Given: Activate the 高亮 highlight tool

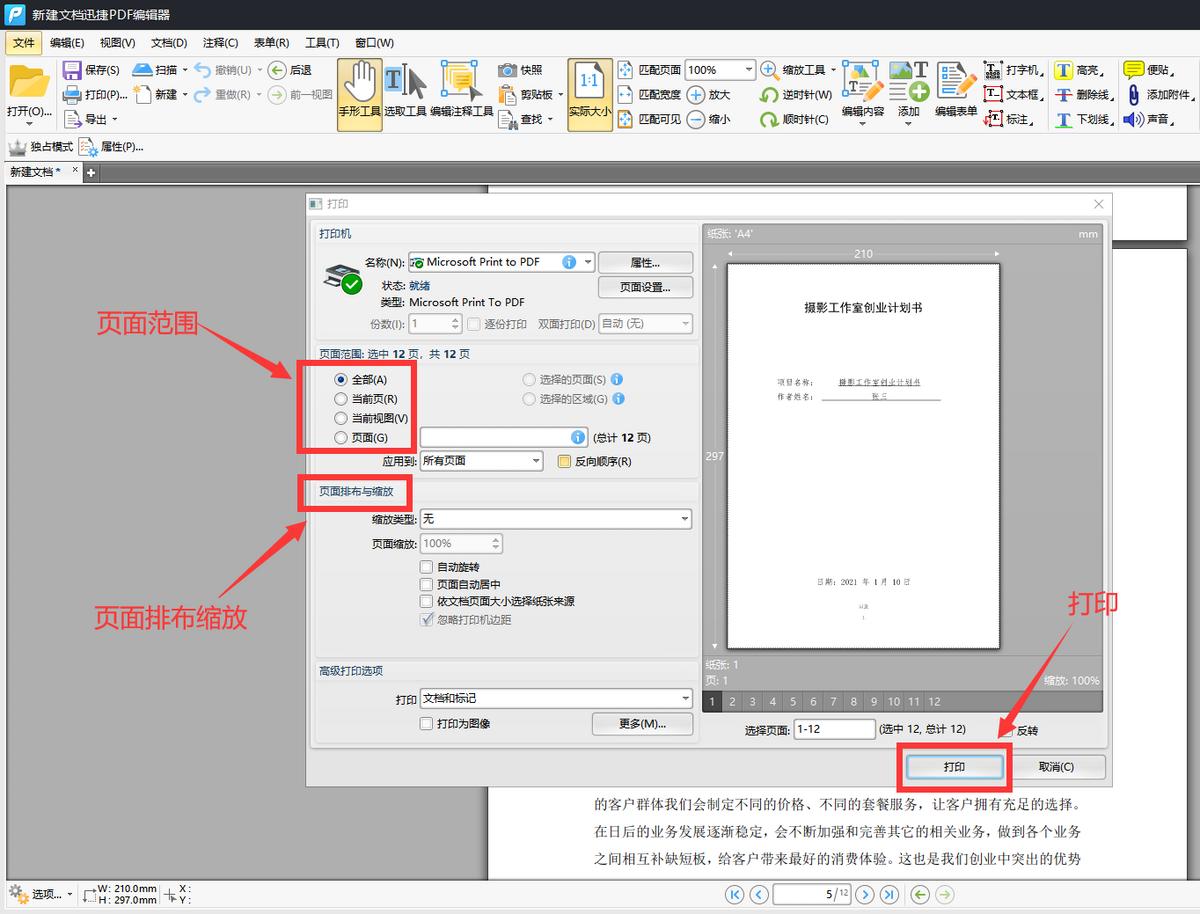Looking at the screenshot, I should click(1072, 70).
